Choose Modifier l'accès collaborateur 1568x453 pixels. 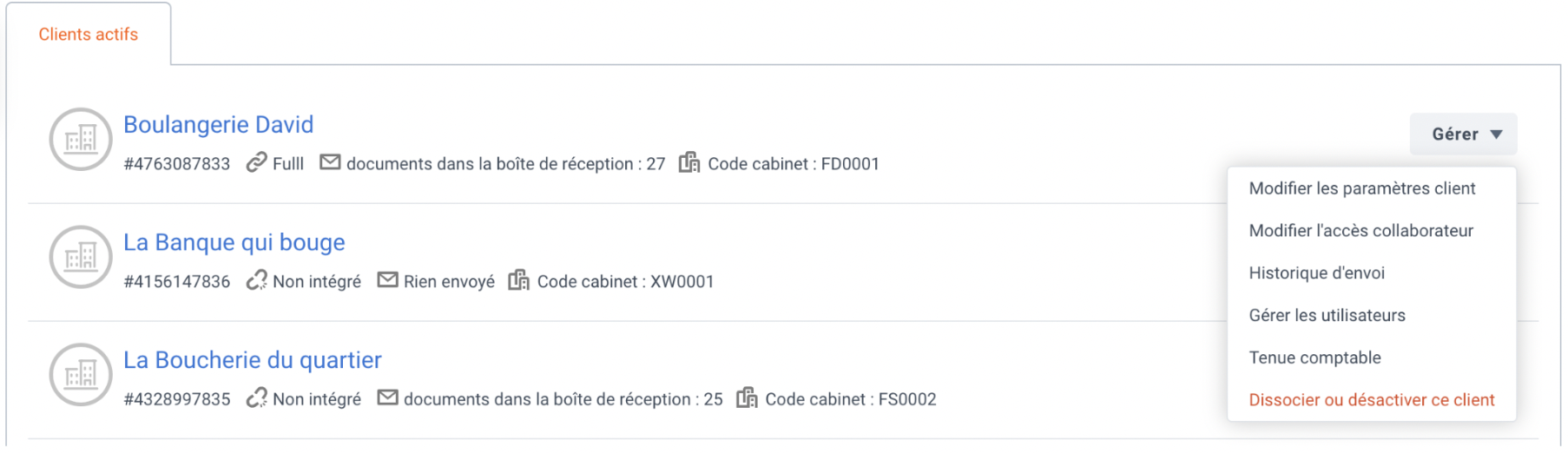point(1360,231)
